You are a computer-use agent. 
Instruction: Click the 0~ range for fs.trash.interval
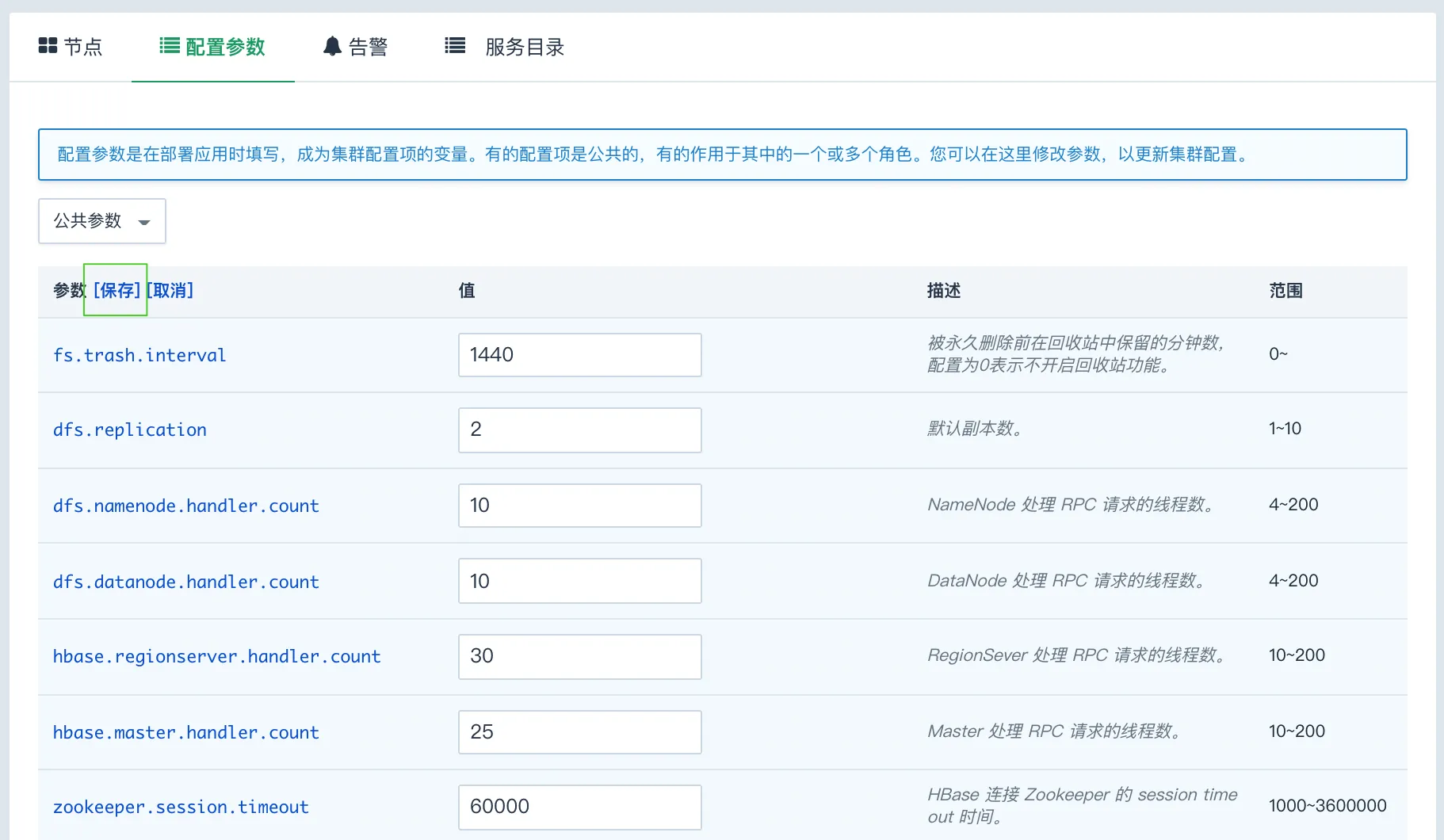(1278, 354)
